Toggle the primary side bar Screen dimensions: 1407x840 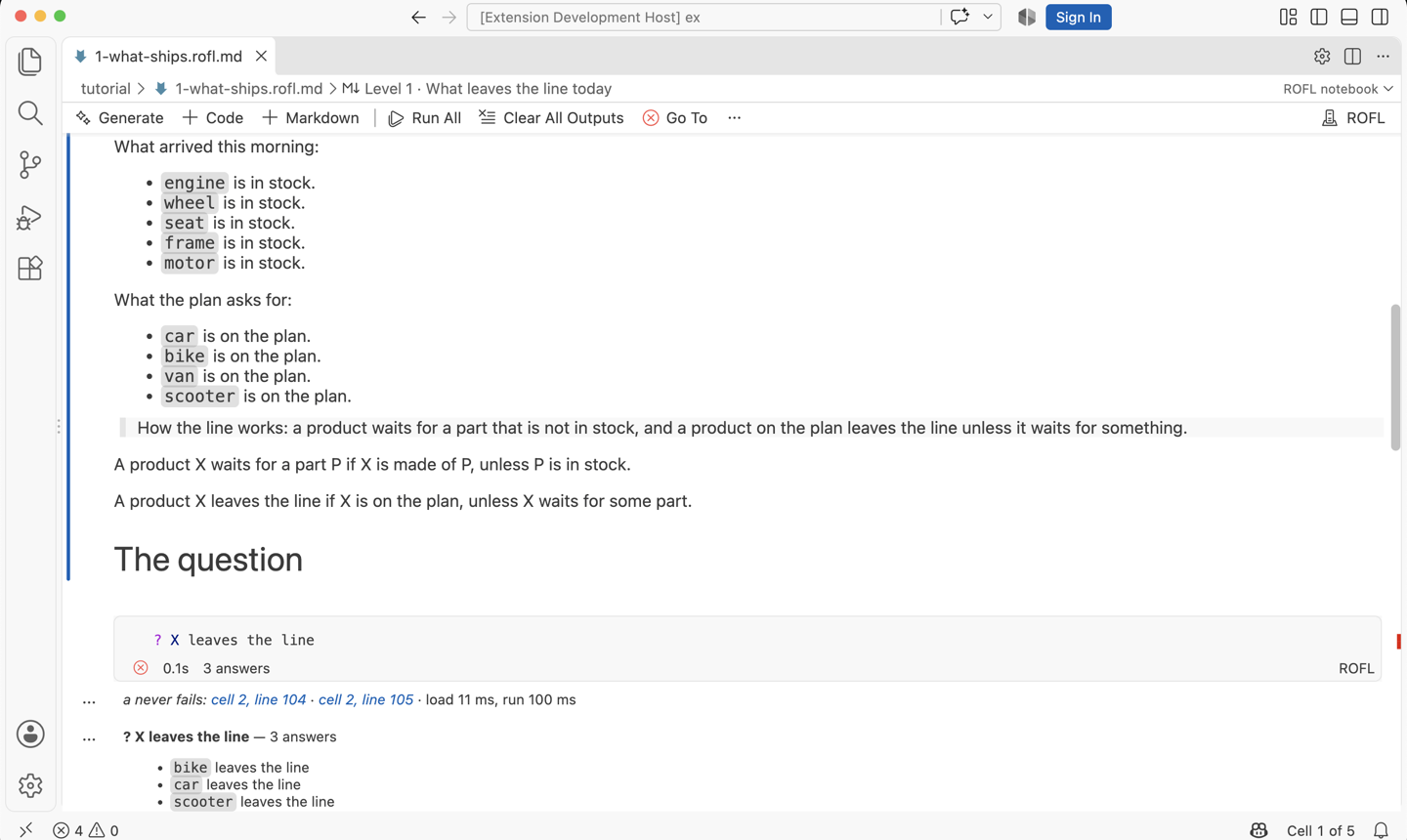click(1319, 17)
